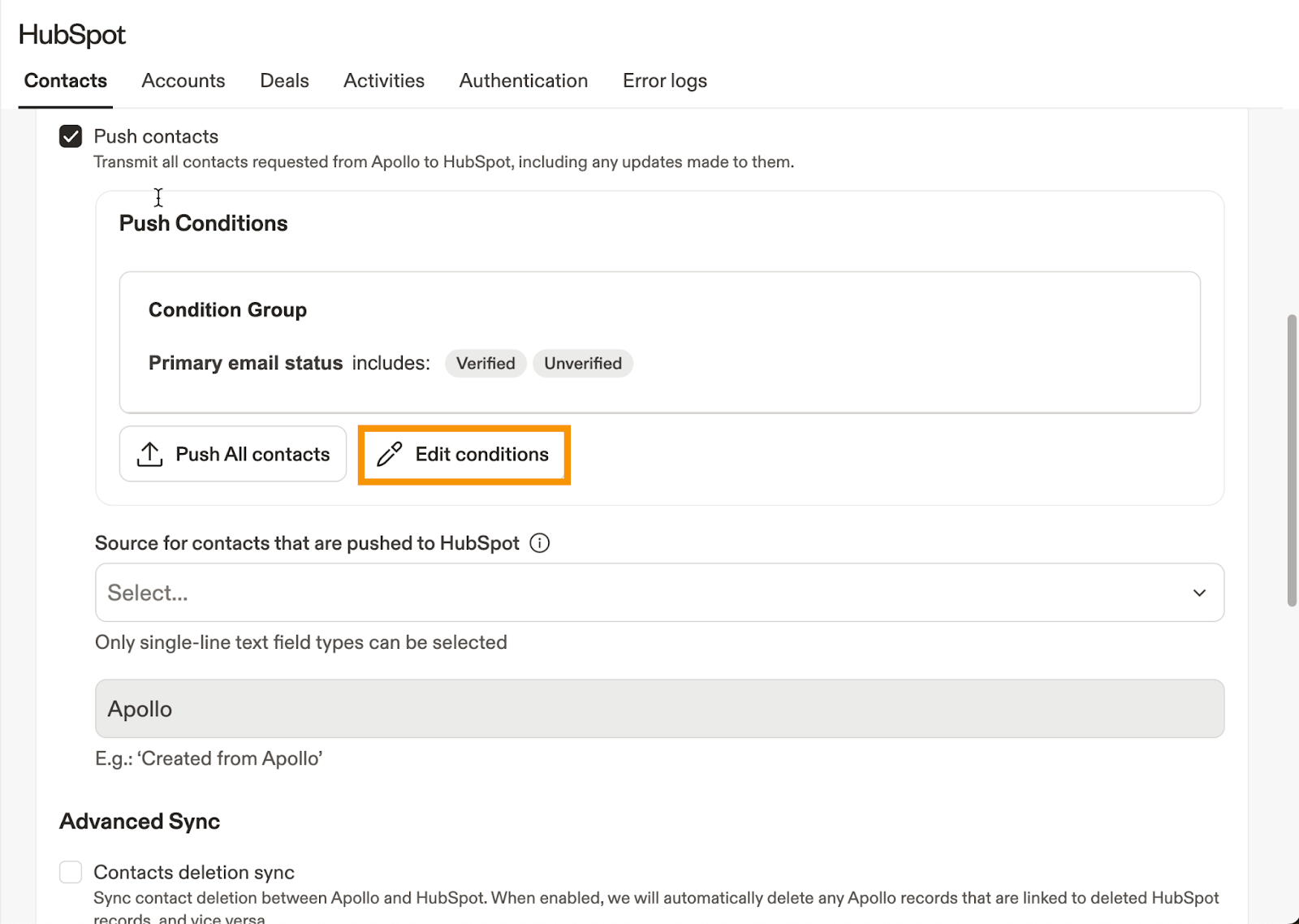Enable Contacts deletion sync checkbox
This screenshot has width=1299, height=924.
71,872
